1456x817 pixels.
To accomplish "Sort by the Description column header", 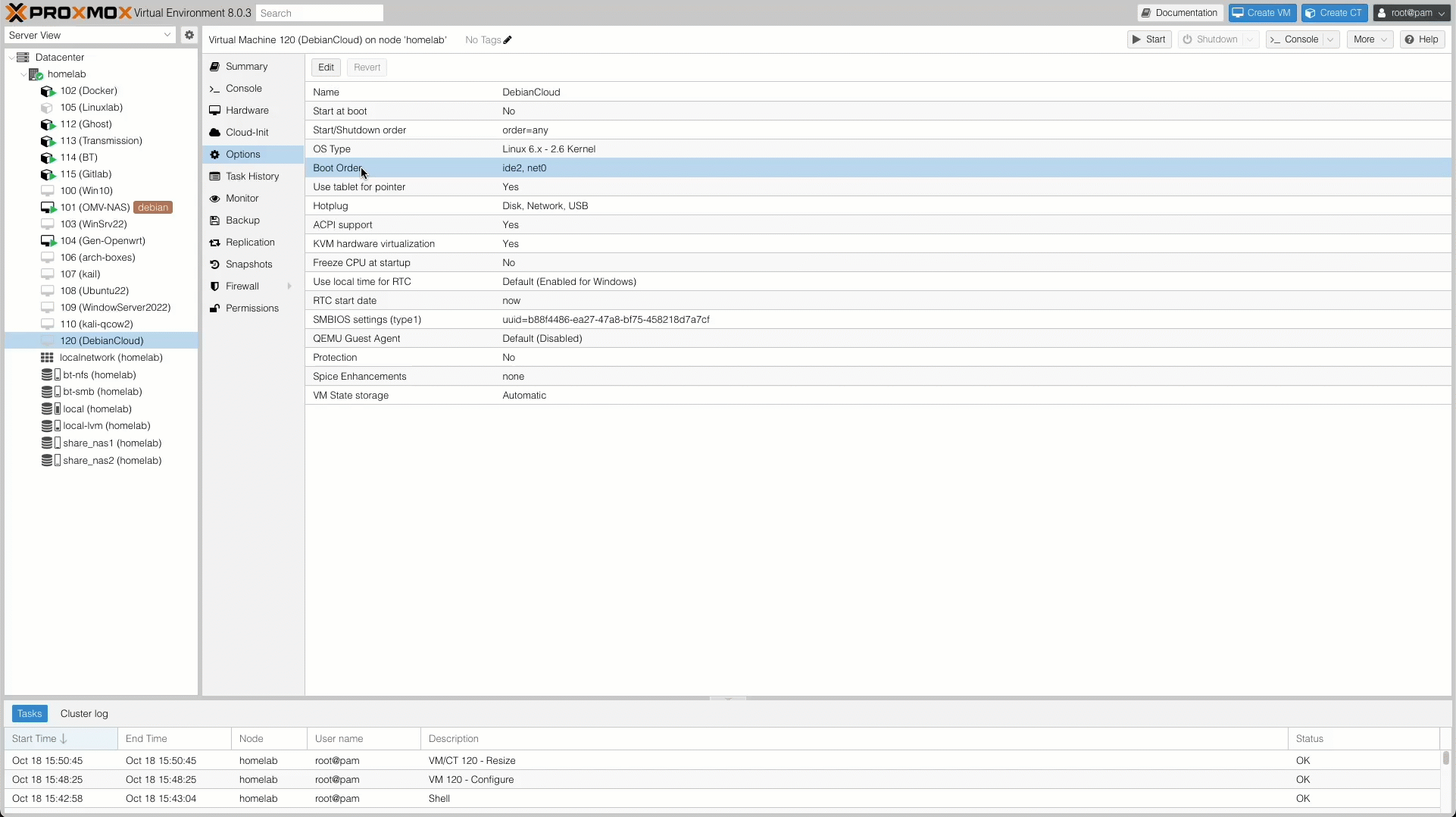I will tap(855, 739).
